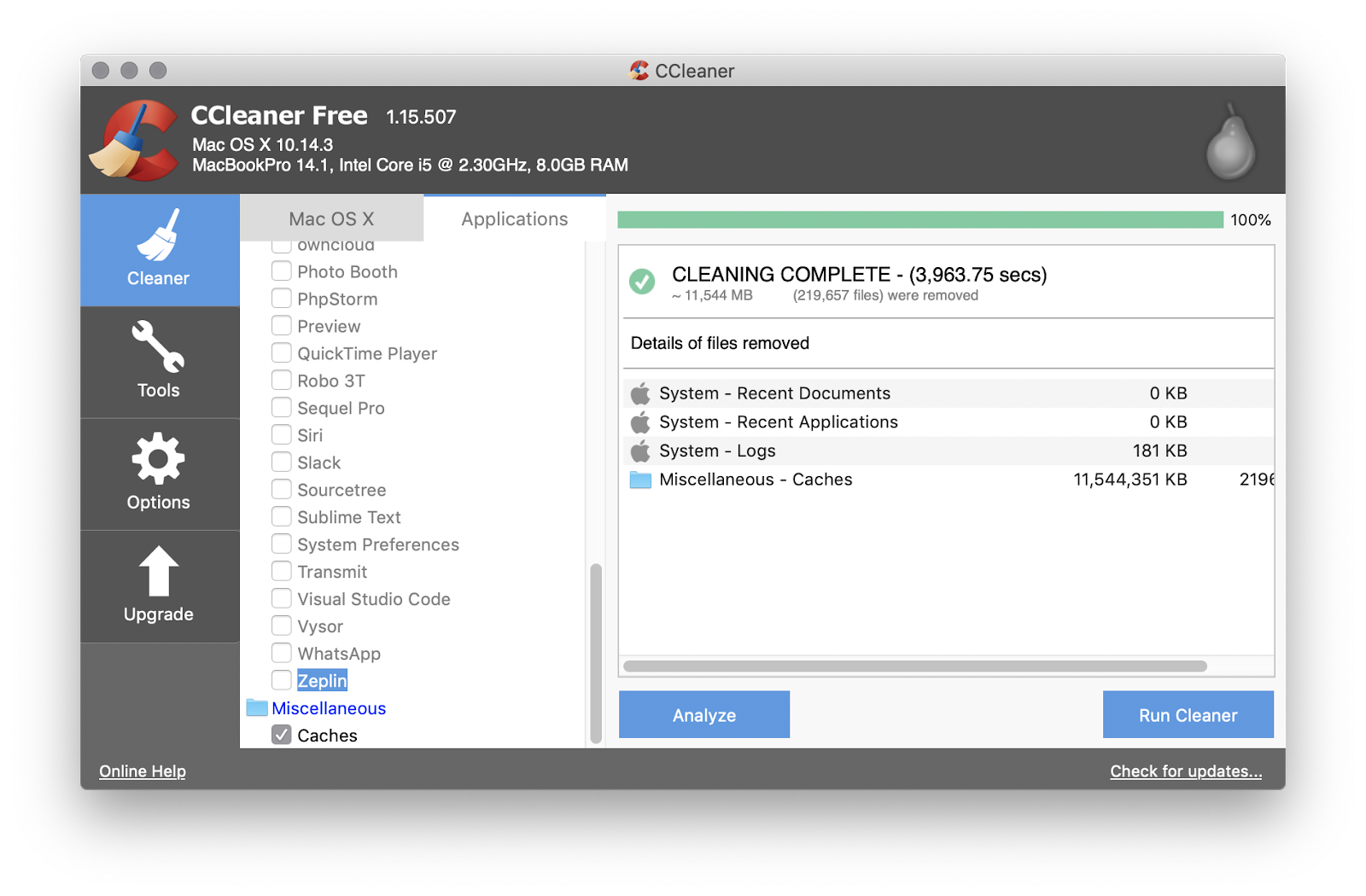Open the Miscellaneous - Caches entry details

(755, 479)
